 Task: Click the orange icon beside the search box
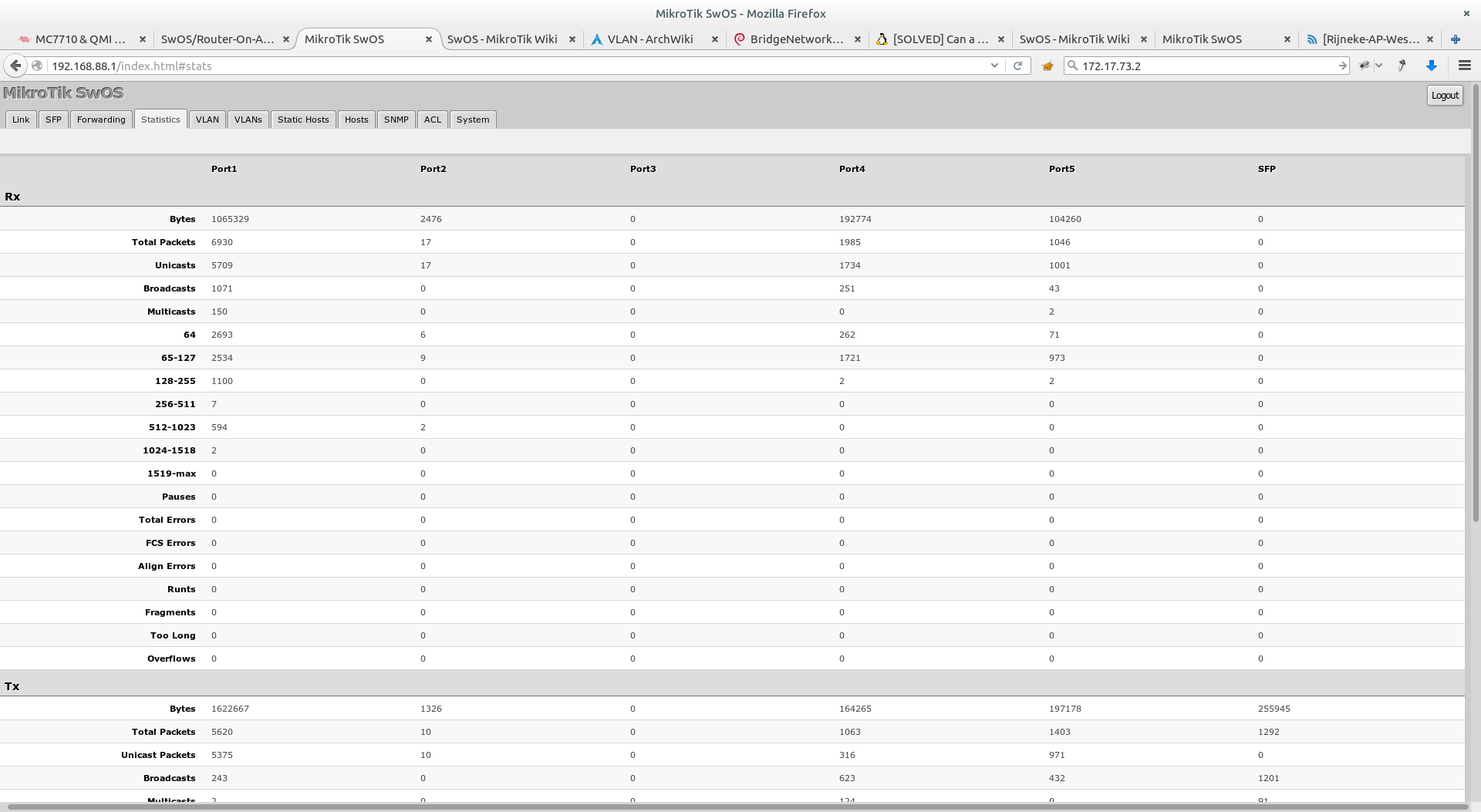pos(1047,66)
